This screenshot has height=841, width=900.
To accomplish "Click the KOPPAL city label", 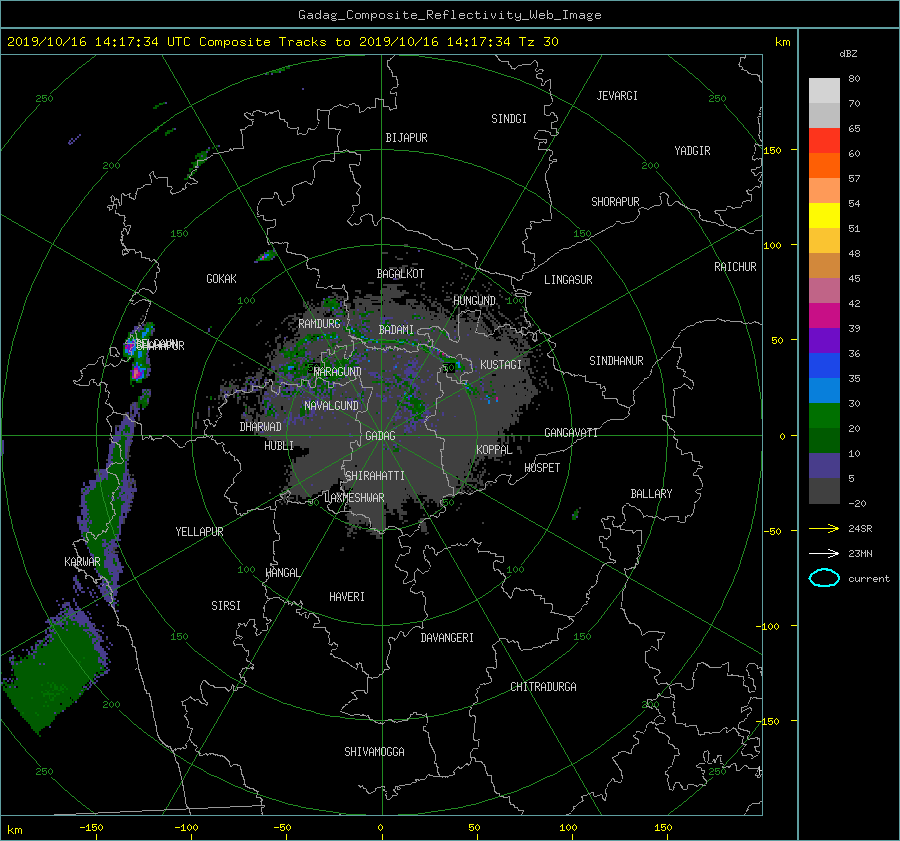I will pos(494,450).
